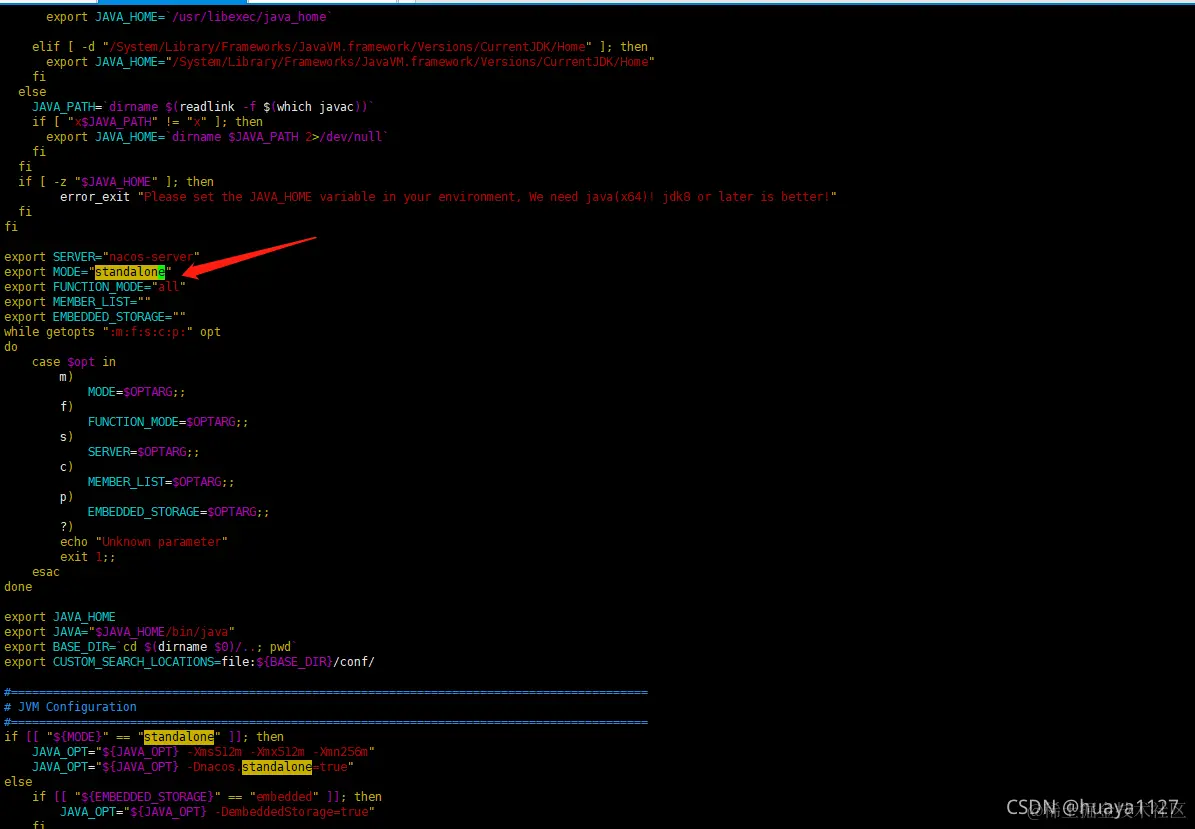Viewport: 1195px width, 829px height.
Task: Click the -Dnacos.standalone=true JAVA_OPT line
Action: (193, 767)
